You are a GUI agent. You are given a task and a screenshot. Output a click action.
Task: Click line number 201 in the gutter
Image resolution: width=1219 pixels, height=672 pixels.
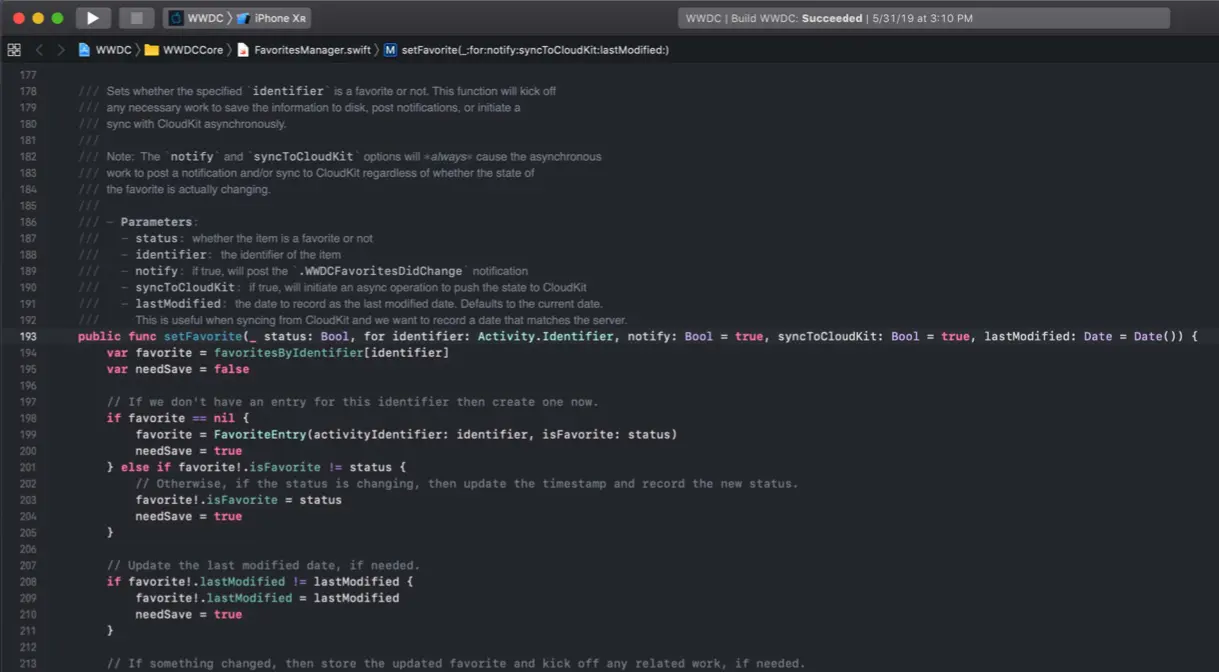point(27,467)
